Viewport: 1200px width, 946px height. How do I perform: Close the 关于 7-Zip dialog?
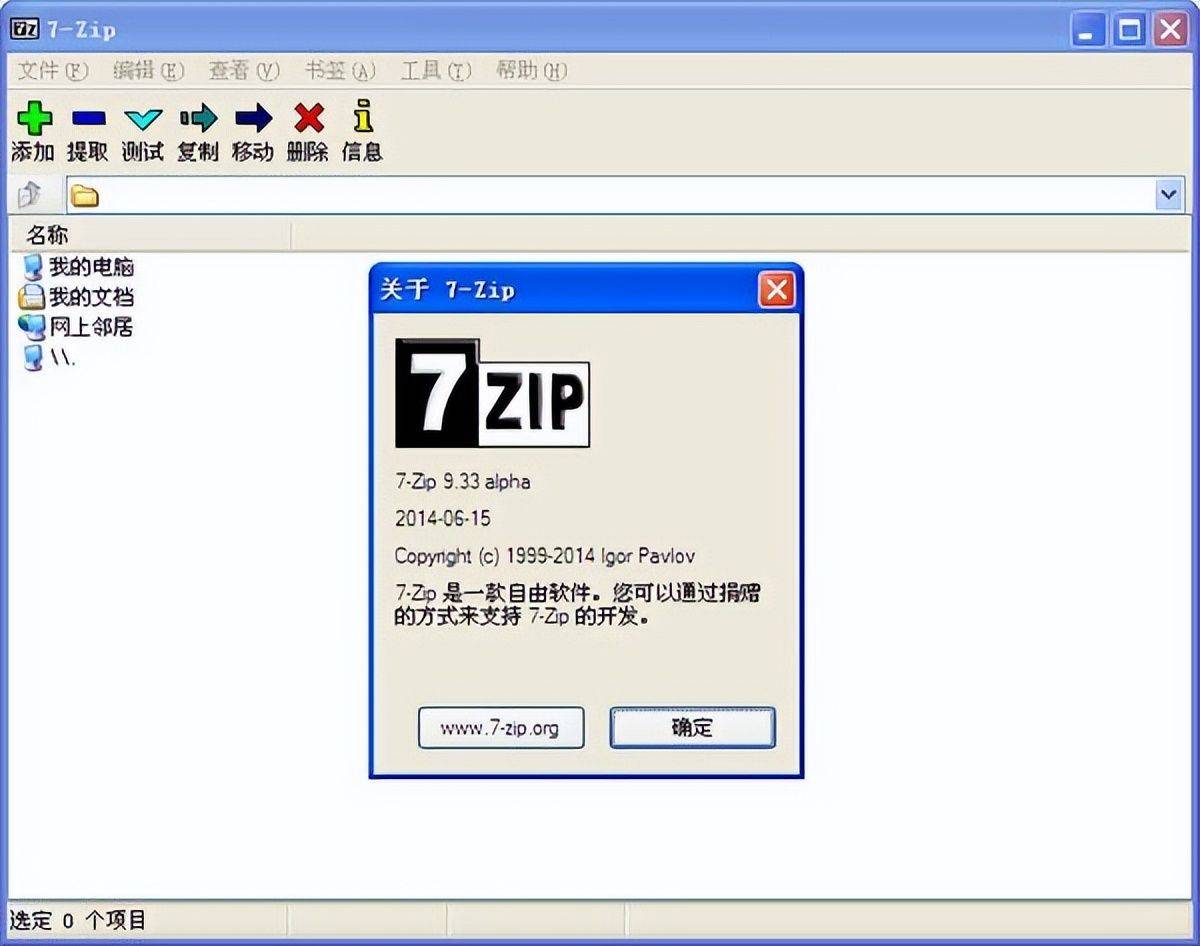click(x=776, y=290)
